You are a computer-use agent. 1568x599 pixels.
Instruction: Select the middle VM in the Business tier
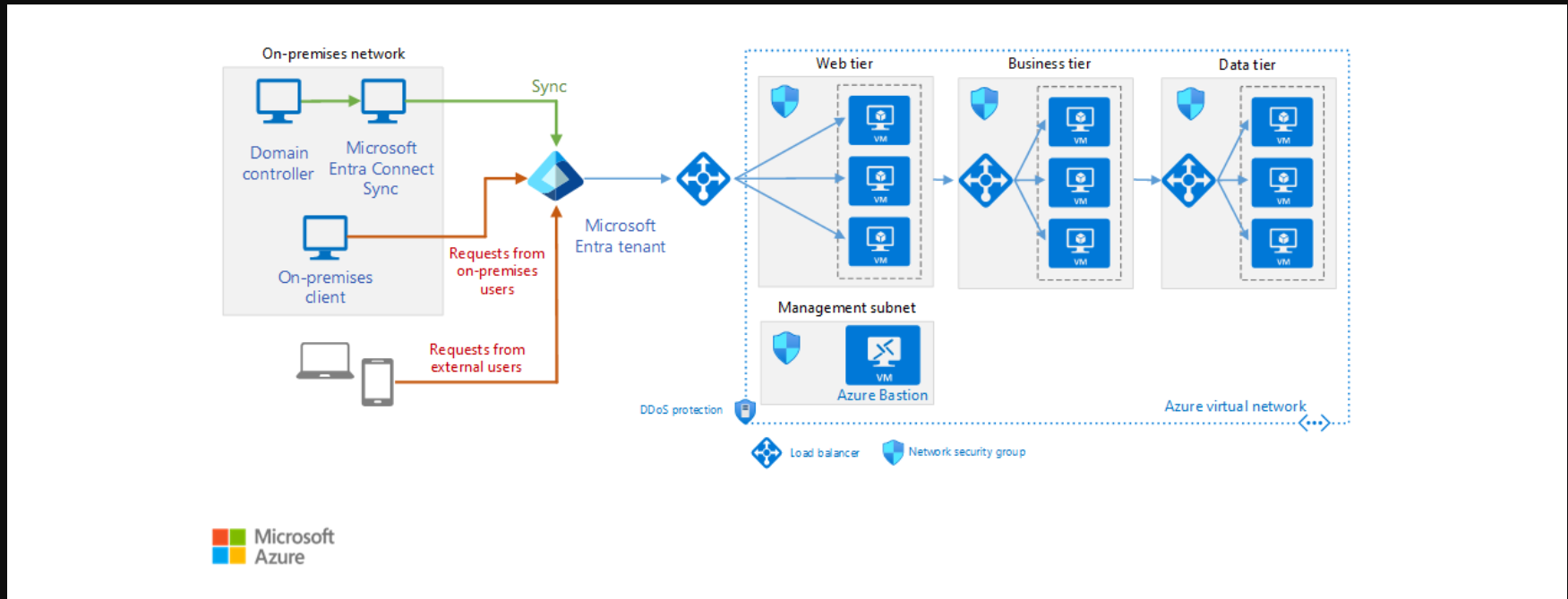[x=1079, y=183]
